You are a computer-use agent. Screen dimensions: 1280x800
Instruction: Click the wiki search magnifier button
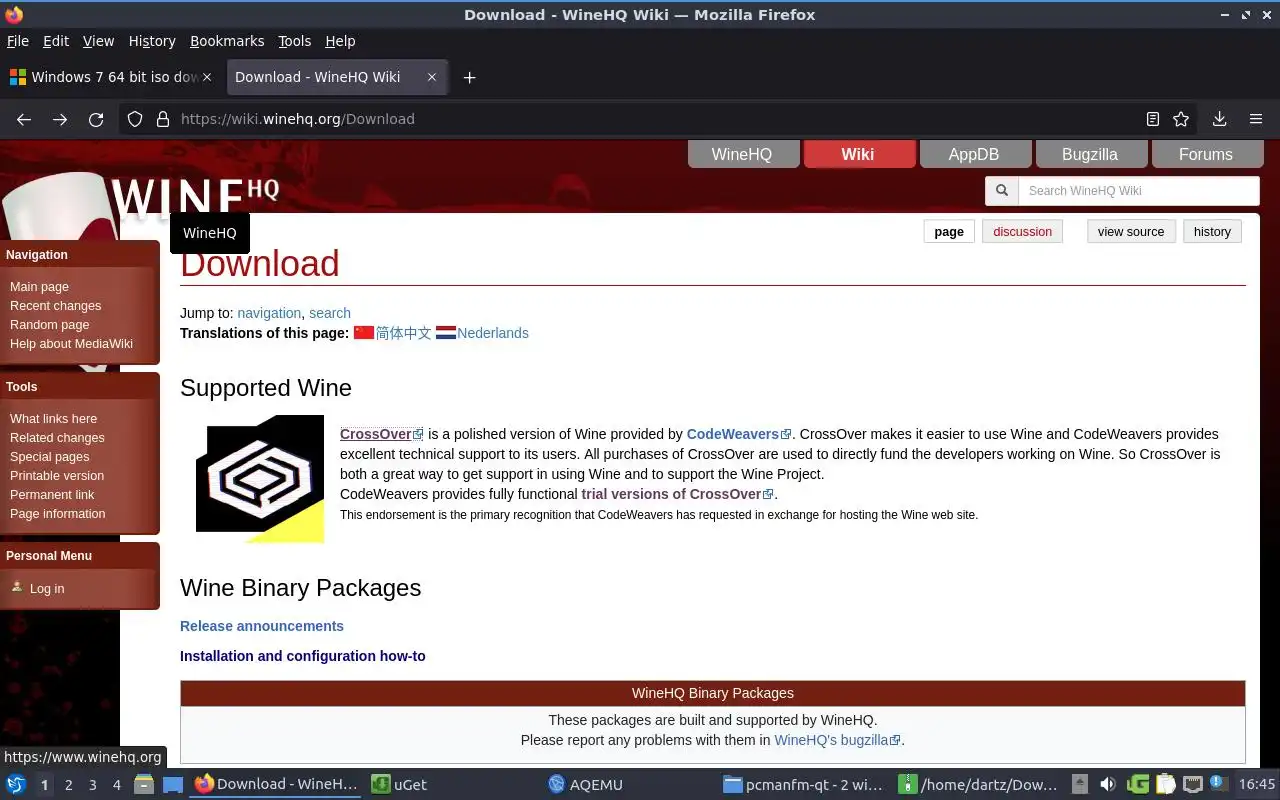coord(1002,191)
